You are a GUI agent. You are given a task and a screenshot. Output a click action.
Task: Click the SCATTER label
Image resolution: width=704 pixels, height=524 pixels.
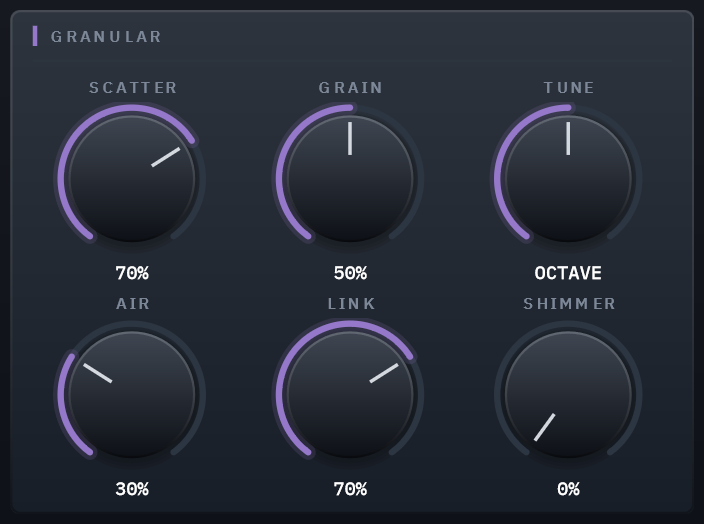point(133,88)
